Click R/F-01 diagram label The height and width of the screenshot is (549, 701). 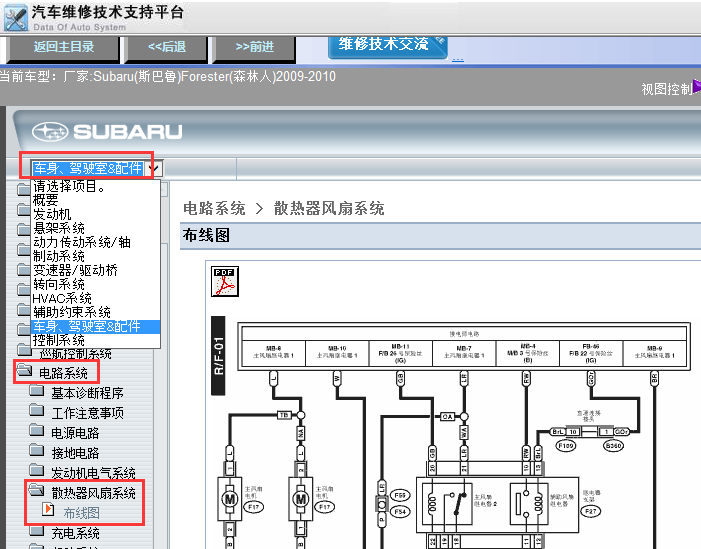coord(218,356)
